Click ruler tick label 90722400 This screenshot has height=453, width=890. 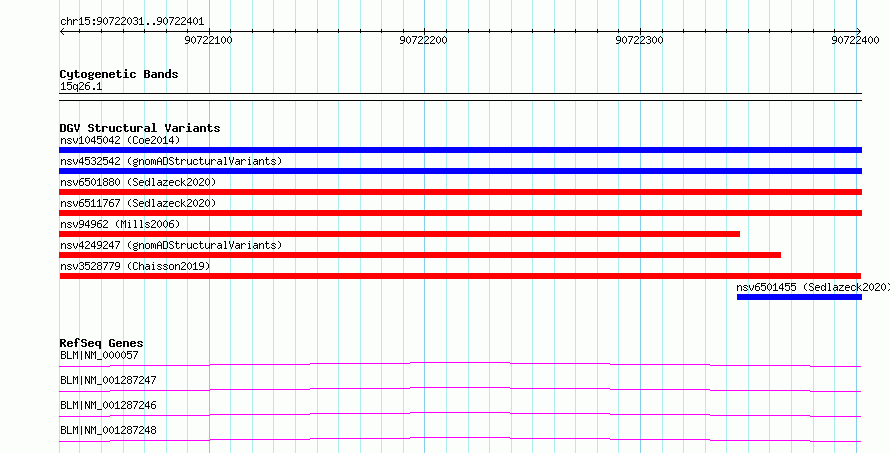pos(855,40)
